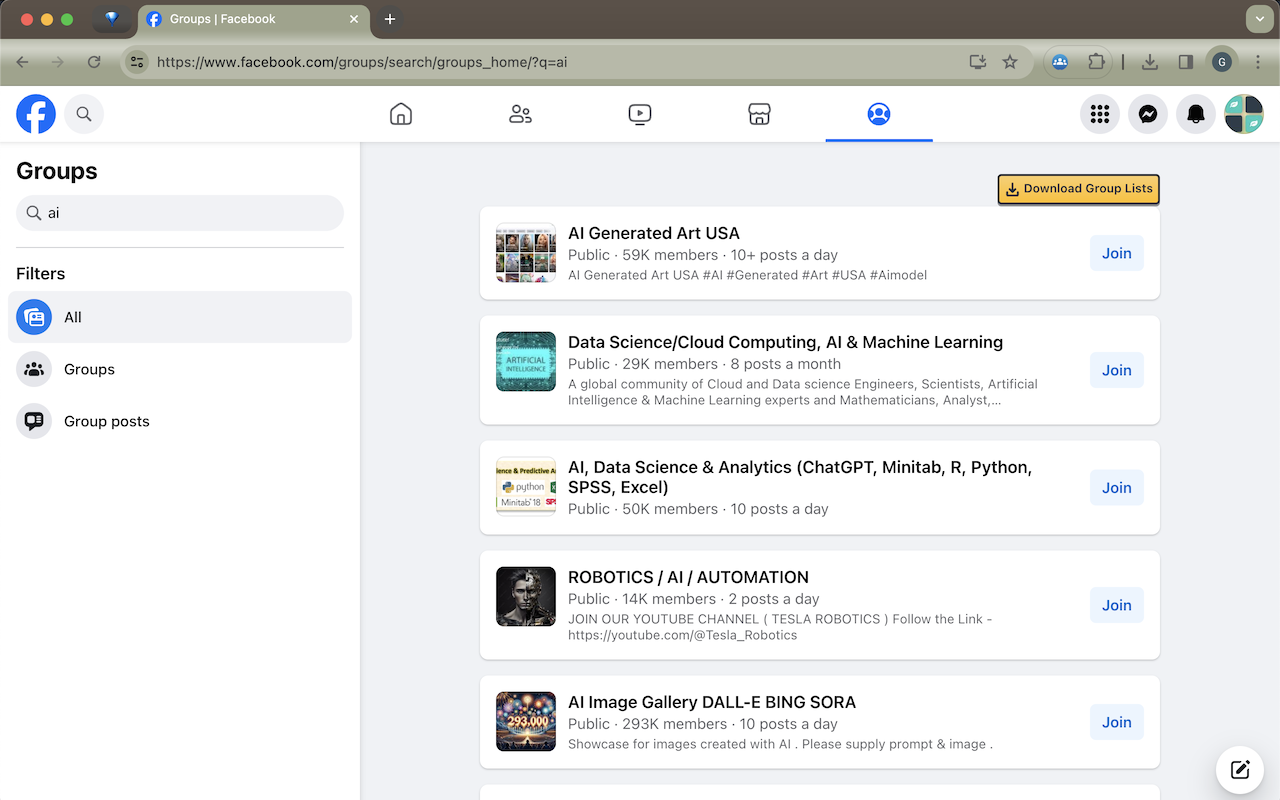
Task: Expand the tab search dropdown arrow
Action: pos(1259,19)
